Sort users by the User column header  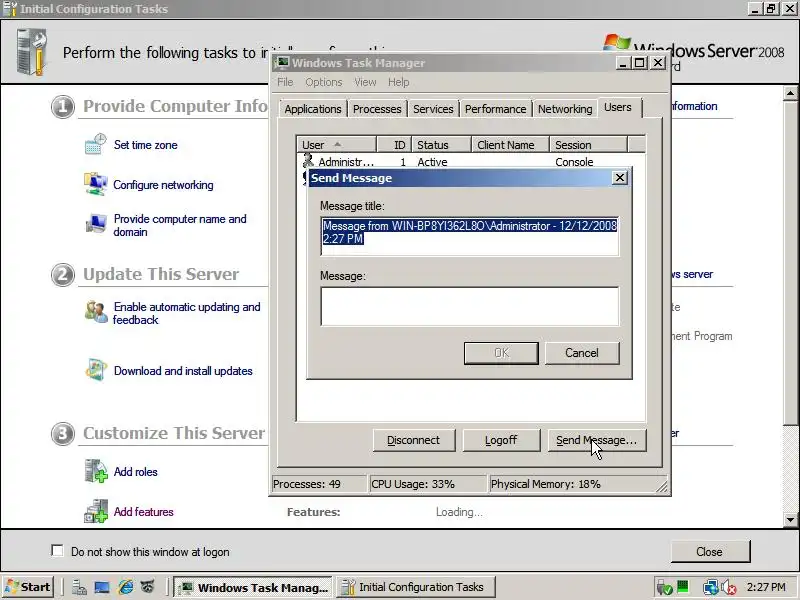336,145
